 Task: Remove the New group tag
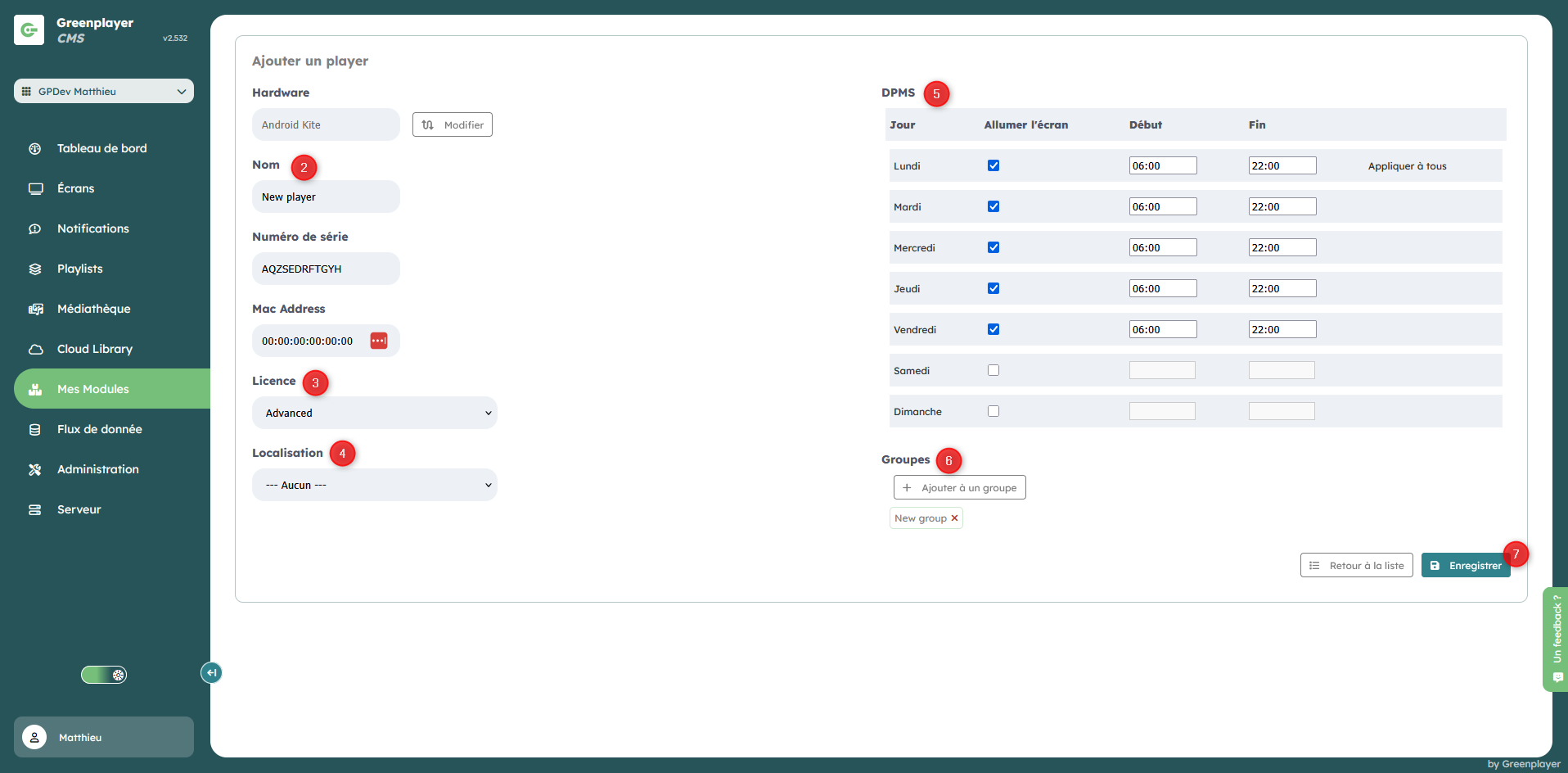click(954, 518)
